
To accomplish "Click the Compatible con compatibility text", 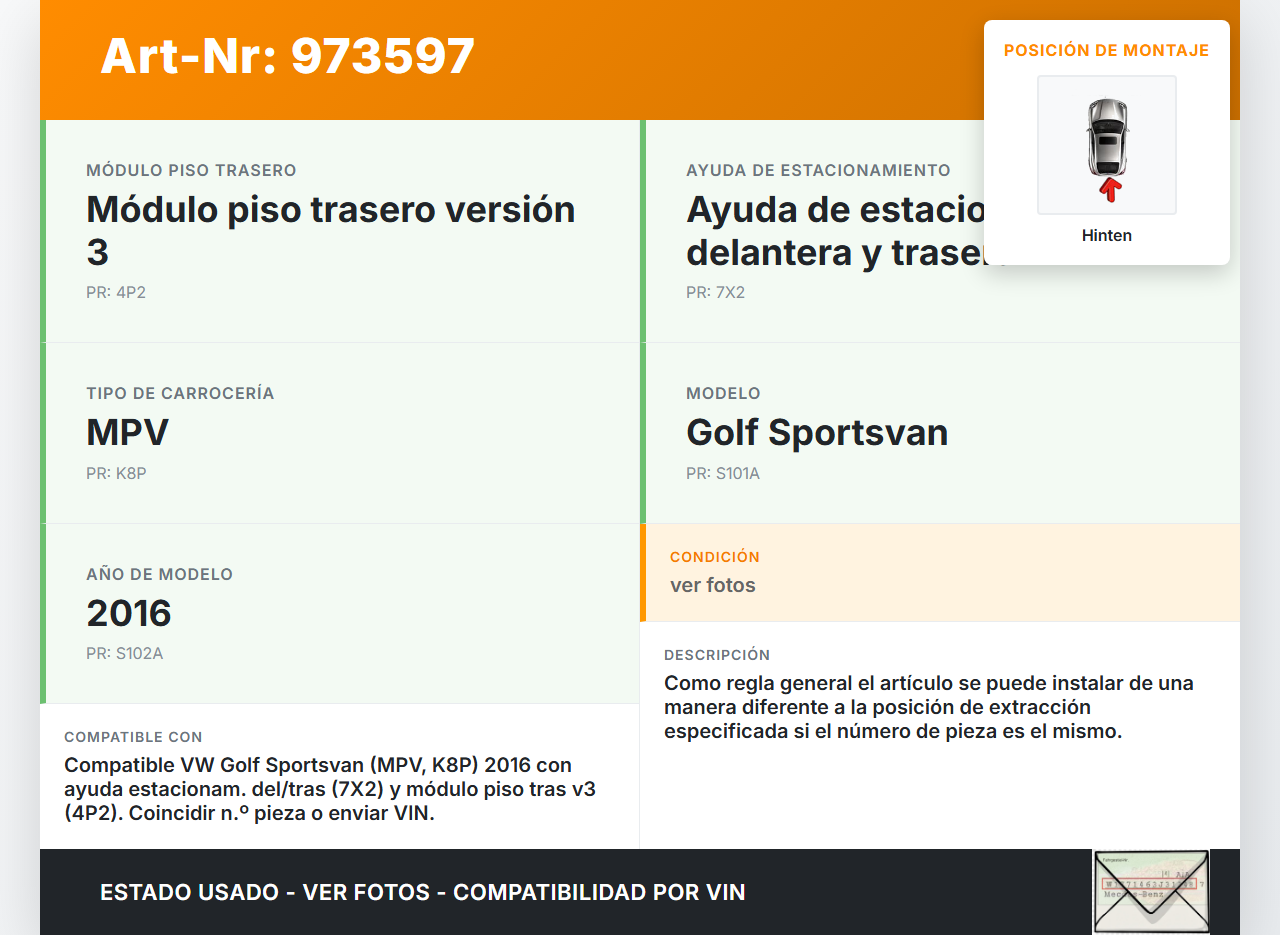I will [330, 789].
